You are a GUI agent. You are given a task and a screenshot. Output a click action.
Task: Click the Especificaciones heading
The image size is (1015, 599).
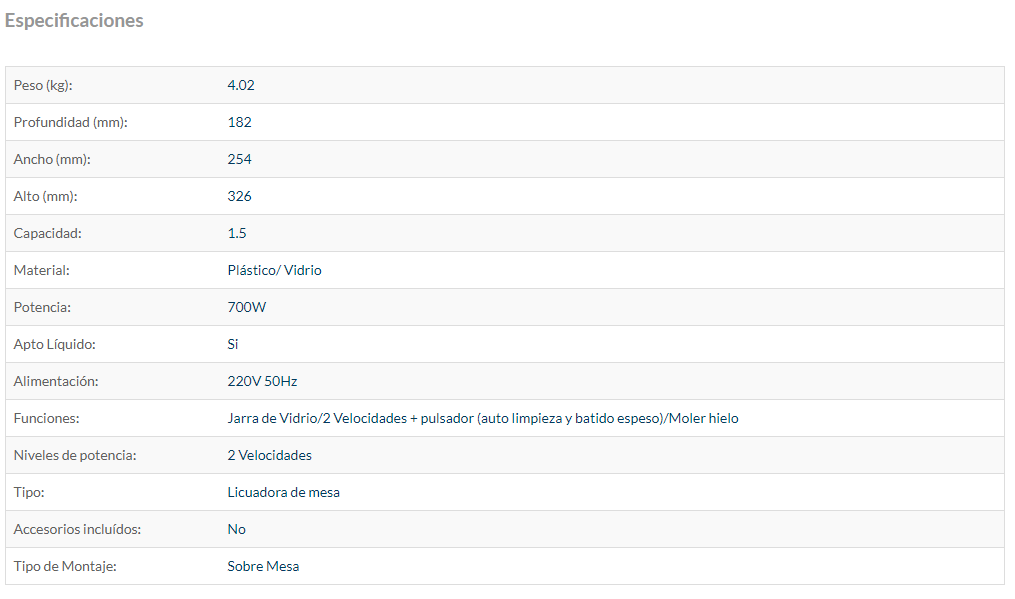74,21
